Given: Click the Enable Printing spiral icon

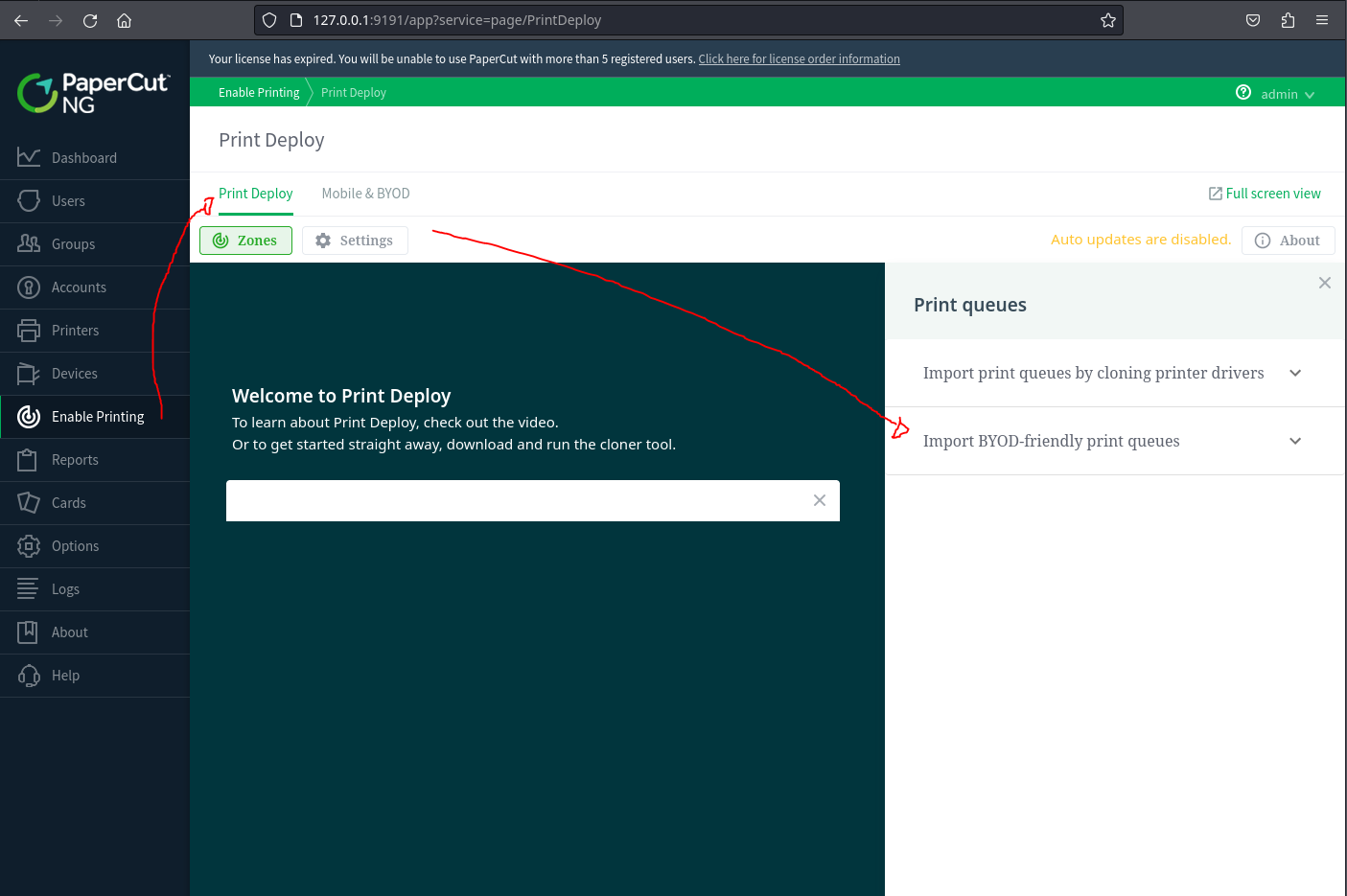Looking at the screenshot, I should [x=29, y=416].
